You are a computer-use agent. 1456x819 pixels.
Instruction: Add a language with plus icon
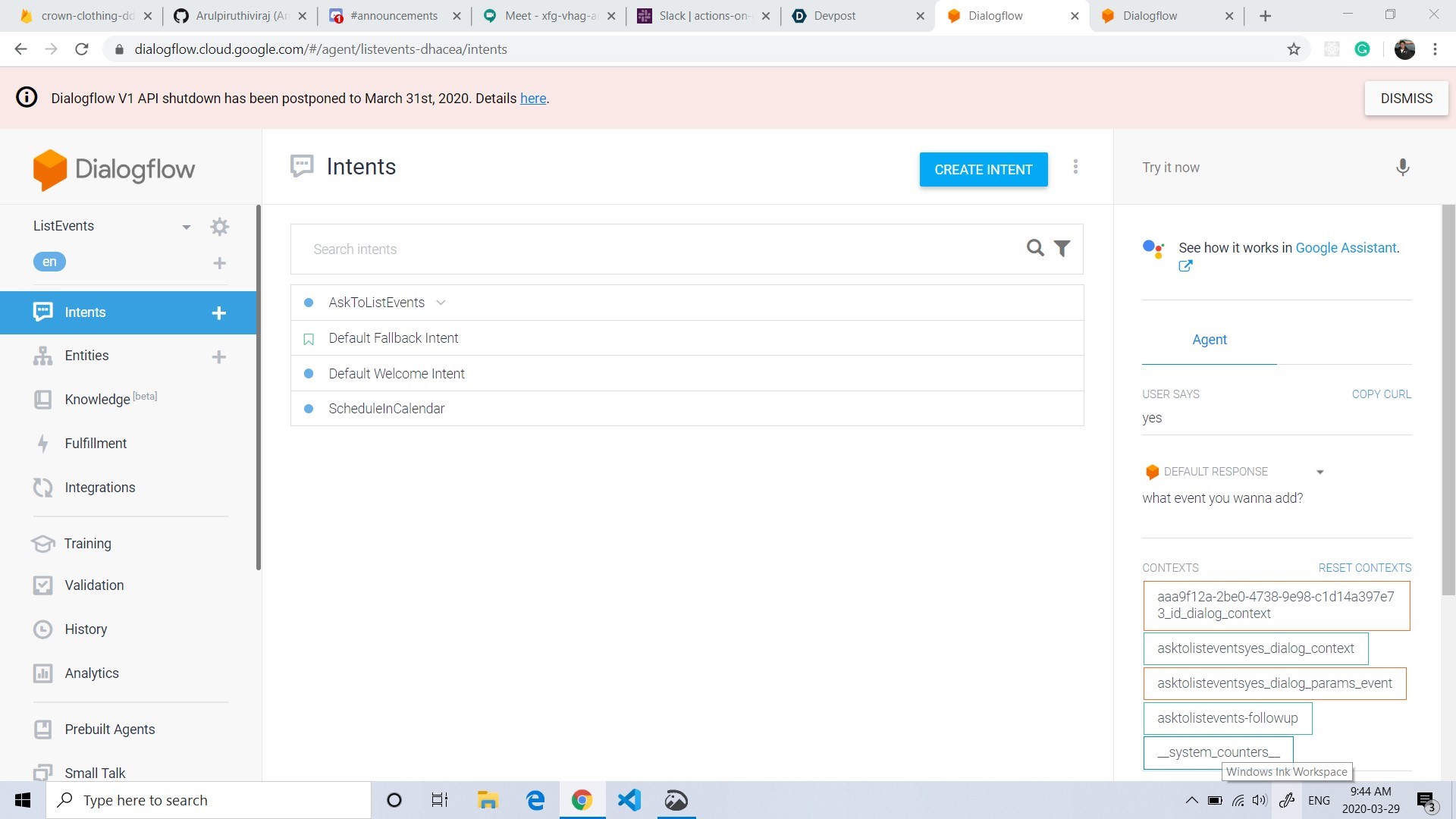click(219, 263)
